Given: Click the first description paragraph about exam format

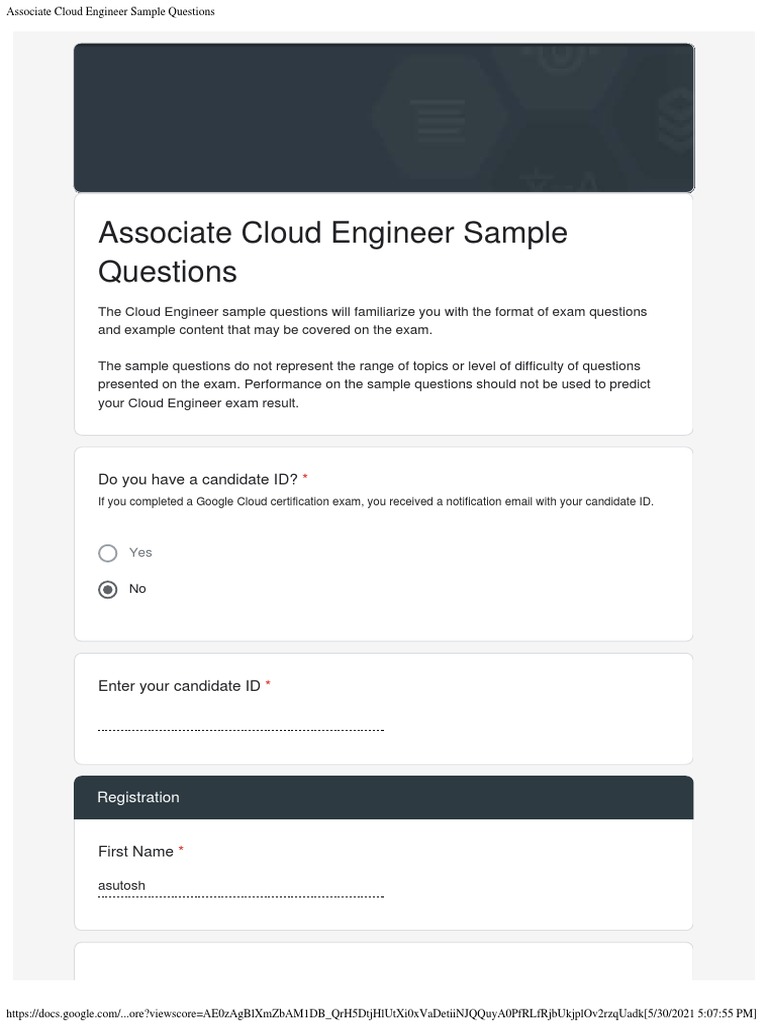Looking at the screenshot, I should coord(372,321).
